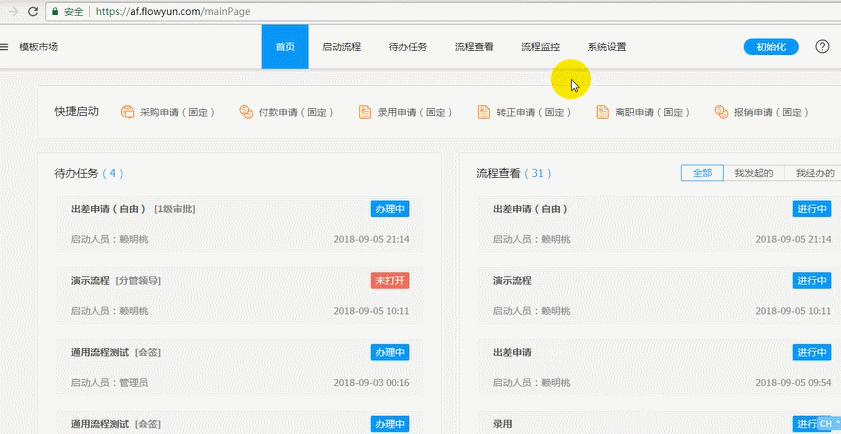Open the 系统设置 menu

coord(606,47)
